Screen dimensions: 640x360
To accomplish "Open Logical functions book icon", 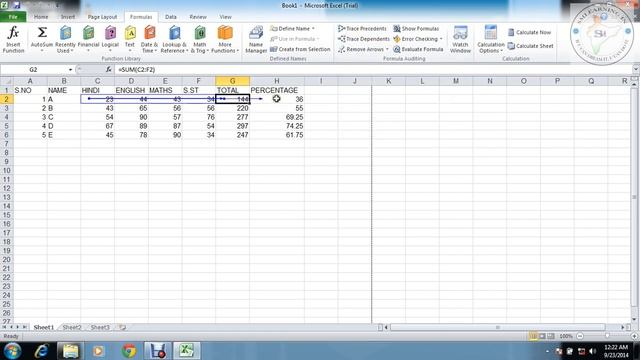I will tap(110, 33).
